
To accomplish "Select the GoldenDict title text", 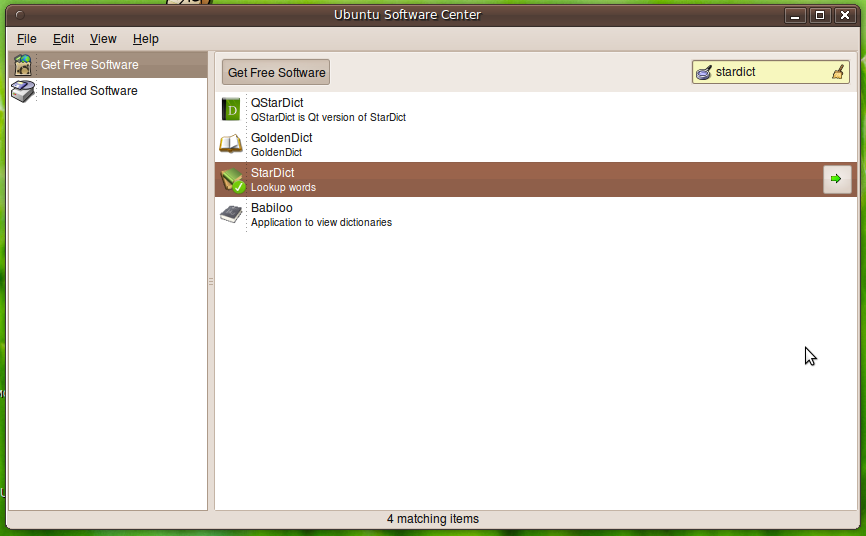I will (282, 138).
